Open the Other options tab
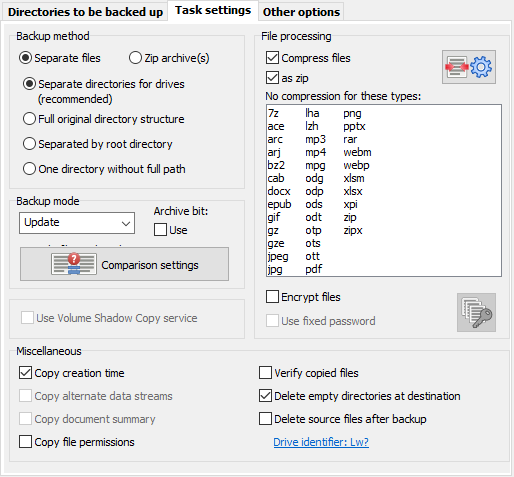Screen dimensions: 514x477 pyautogui.click(x=301, y=12)
